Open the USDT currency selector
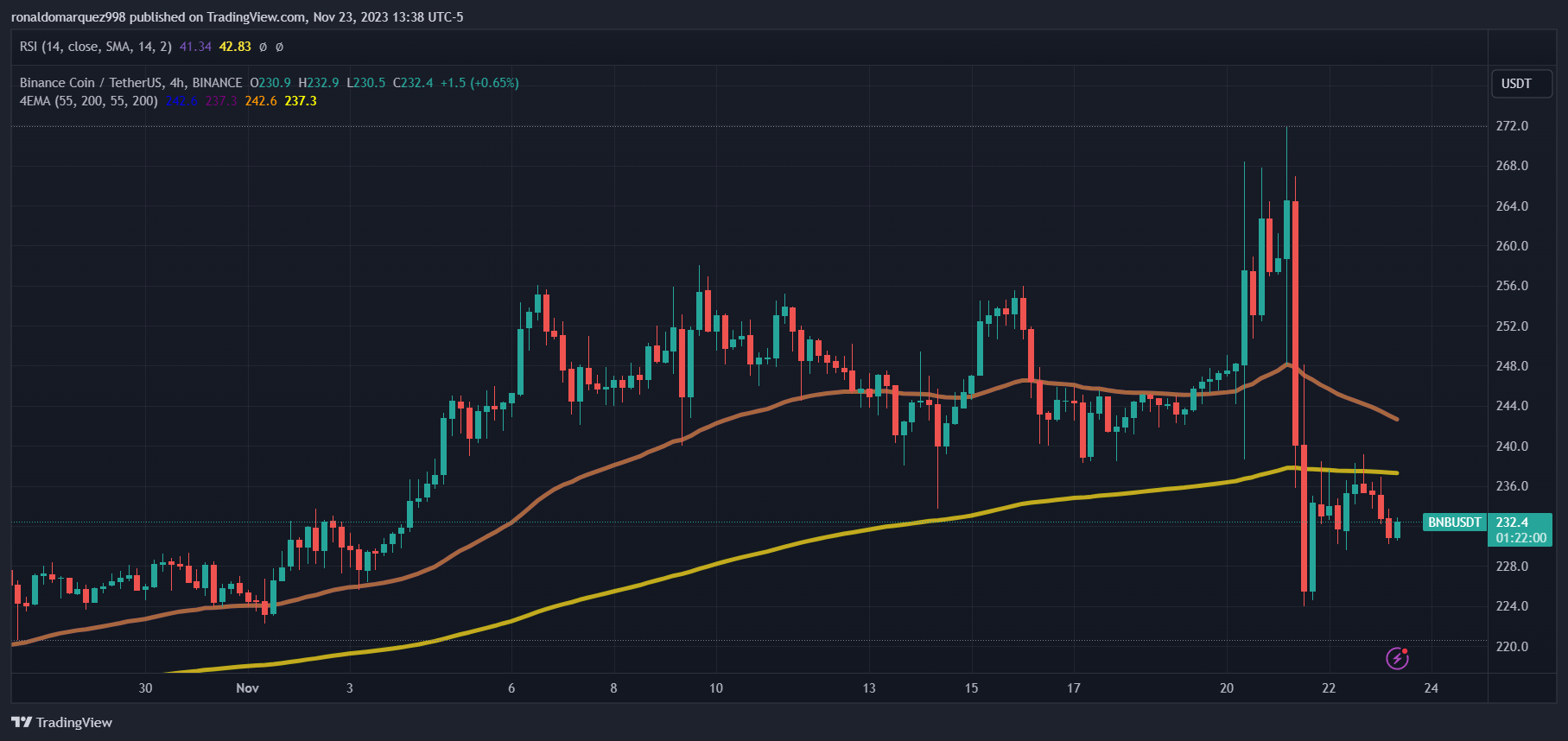Viewport: 1568px width, 741px height. click(x=1521, y=84)
